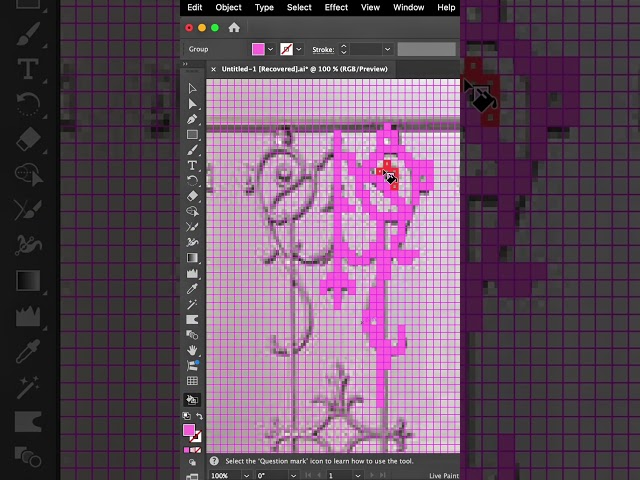Image resolution: width=640 pixels, height=480 pixels.
Task: Go to the next artboard
Action: (x=371, y=476)
